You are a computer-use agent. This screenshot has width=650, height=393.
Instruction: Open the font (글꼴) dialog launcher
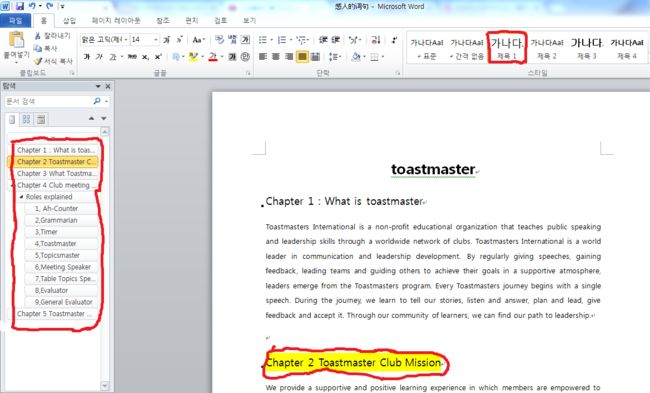click(x=248, y=73)
